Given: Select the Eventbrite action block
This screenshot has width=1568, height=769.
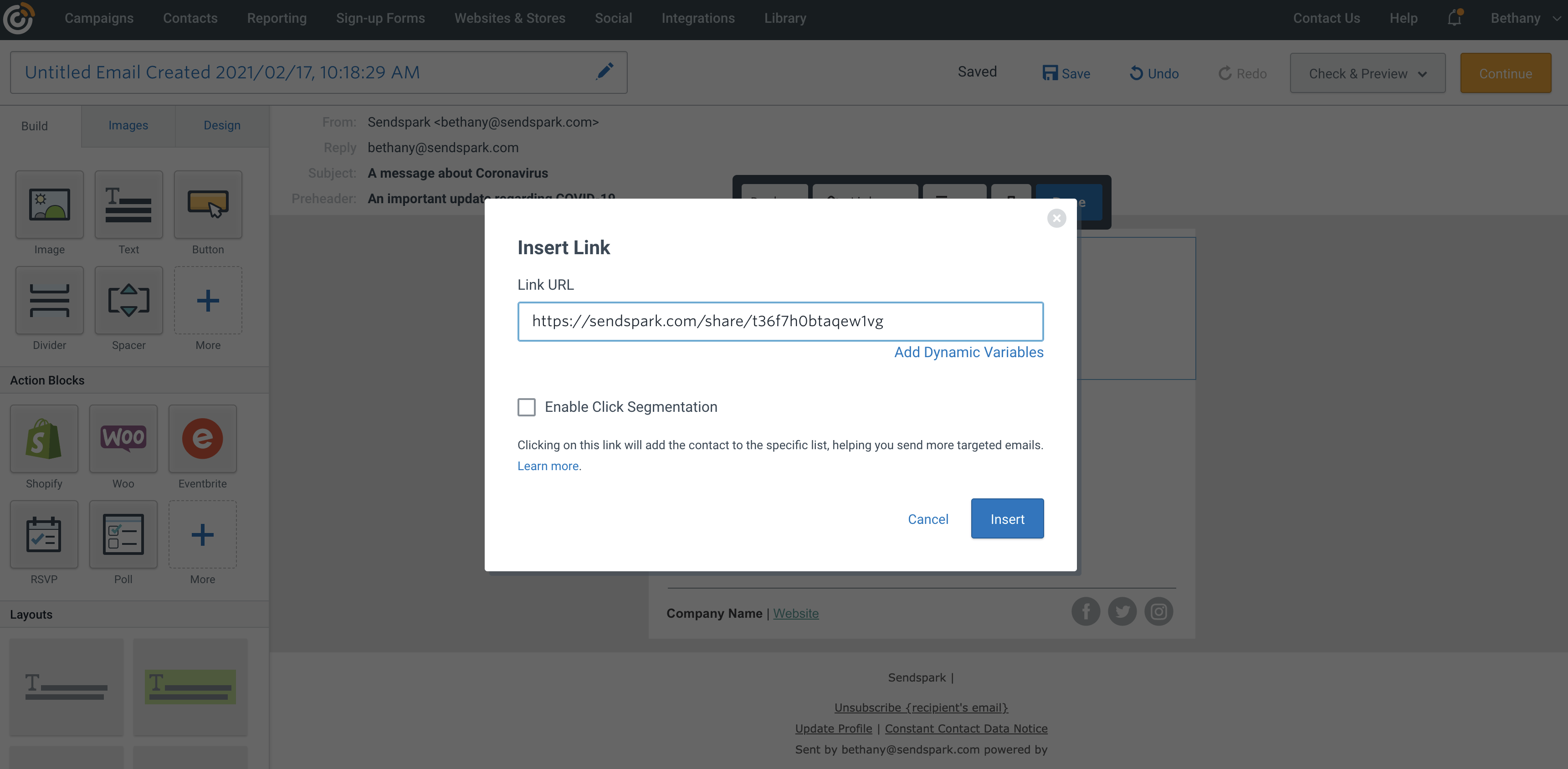Looking at the screenshot, I should point(202,438).
